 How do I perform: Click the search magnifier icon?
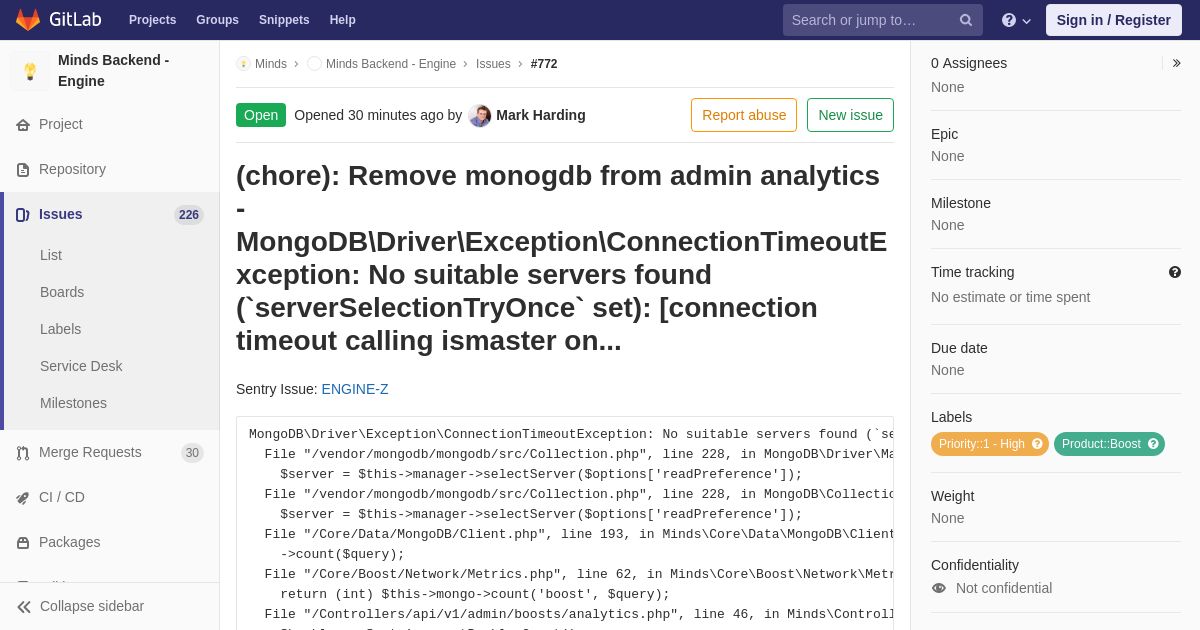965,20
